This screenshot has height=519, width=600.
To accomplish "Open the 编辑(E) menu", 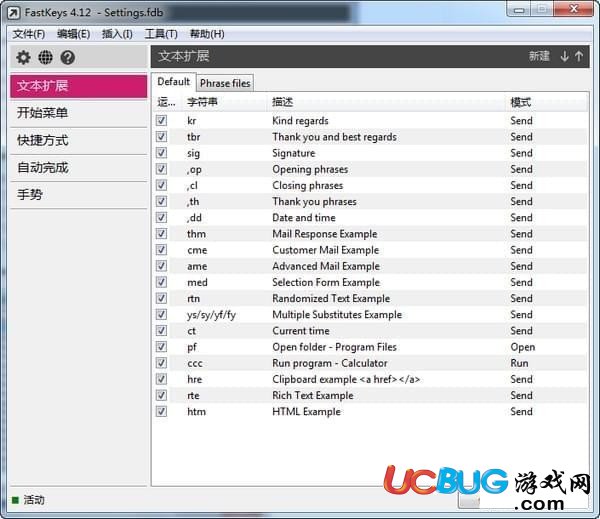I will pos(73,34).
